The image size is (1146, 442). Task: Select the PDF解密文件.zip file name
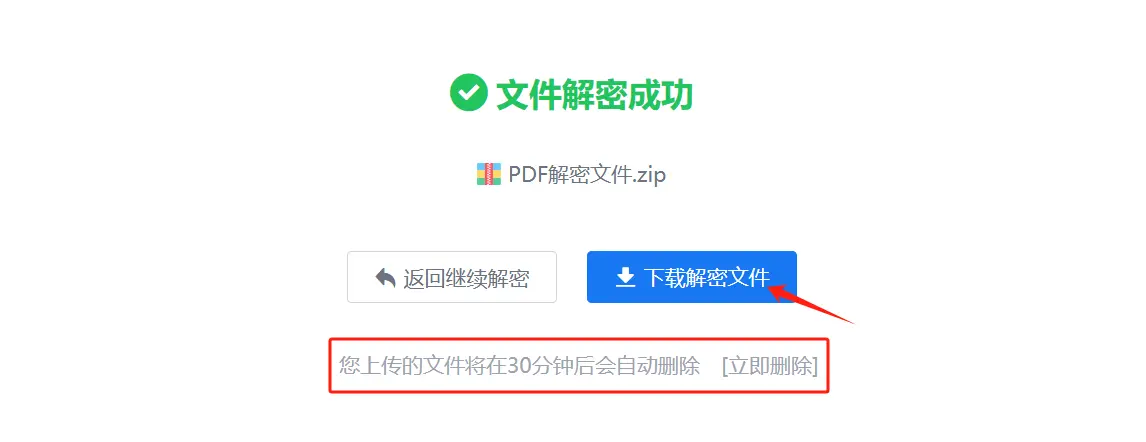pos(587,175)
